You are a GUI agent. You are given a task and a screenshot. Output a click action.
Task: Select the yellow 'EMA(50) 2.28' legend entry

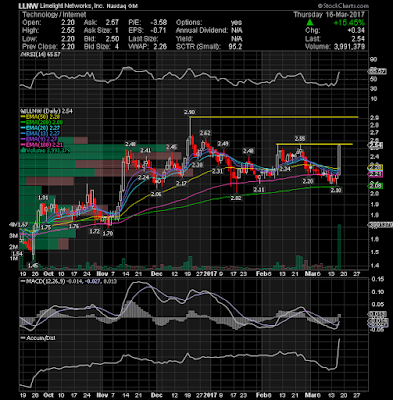coord(40,117)
